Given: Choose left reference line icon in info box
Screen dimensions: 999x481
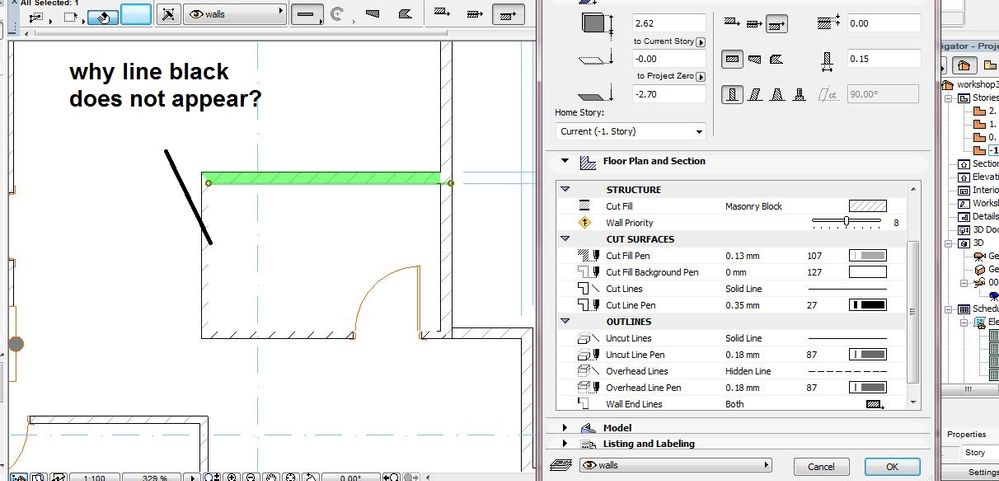Looking at the screenshot, I should coord(440,13).
